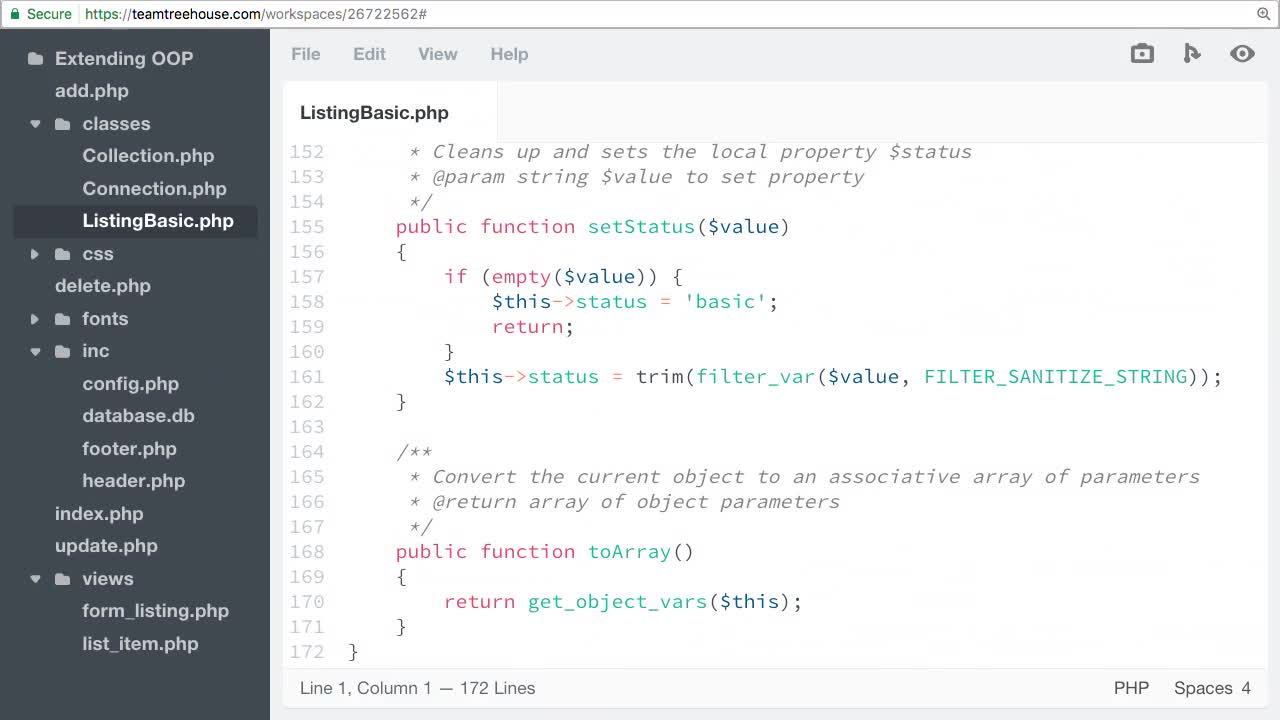Open Collection.php in the file tree
The width and height of the screenshot is (1280, 720).
pos(148,156)
